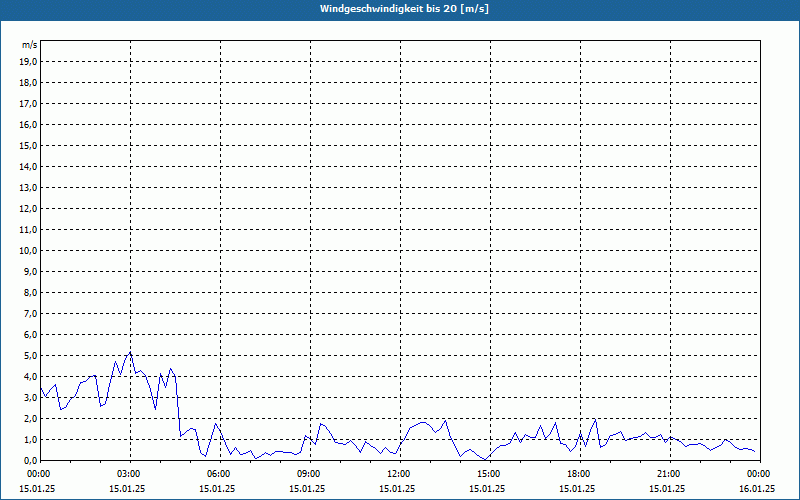The height and width of the screenshot is (500, 800).
Task: Choose the "9,0" y-axis value
Action: click(x=30, y=271)
